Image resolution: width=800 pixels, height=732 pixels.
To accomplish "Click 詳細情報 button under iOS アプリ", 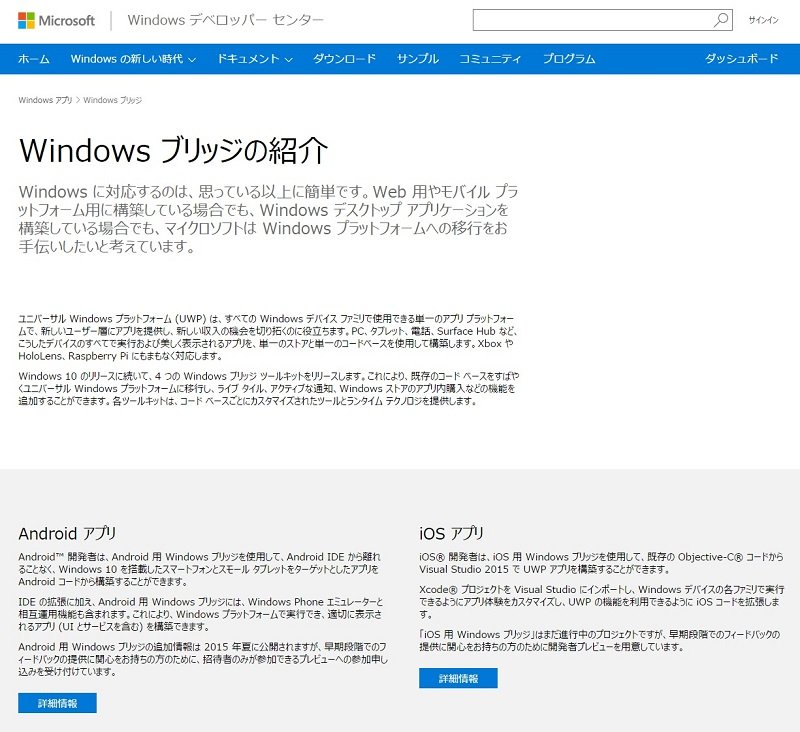I will click(458, 678).
